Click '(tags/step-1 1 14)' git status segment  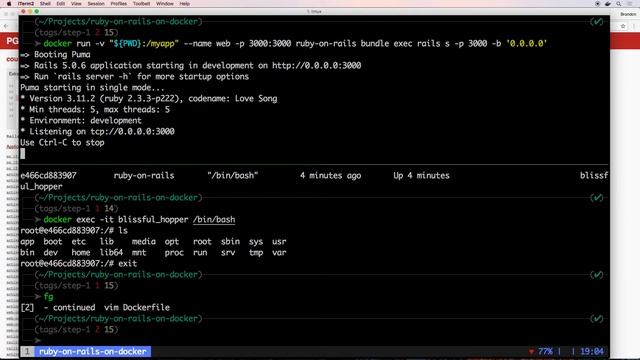[x=76, y=209]
